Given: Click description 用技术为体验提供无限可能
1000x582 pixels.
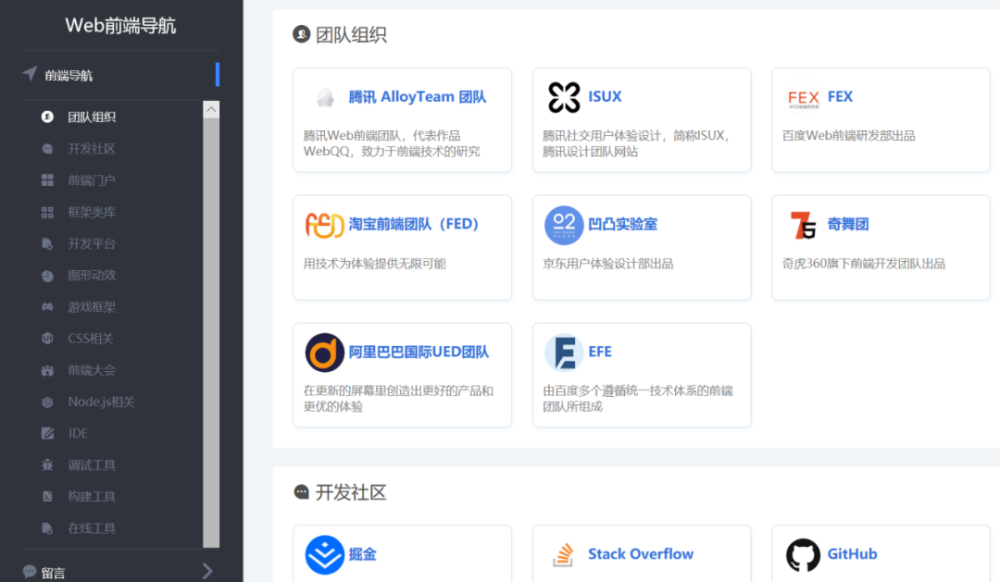Looking at the screenshot, I should click(x=374, y=264).
